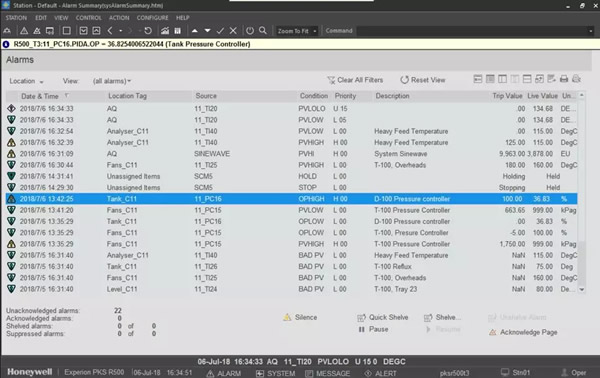This screenshot has width=600, height=378.
Task: Open the group display toolbar icon
Action: 178,31
